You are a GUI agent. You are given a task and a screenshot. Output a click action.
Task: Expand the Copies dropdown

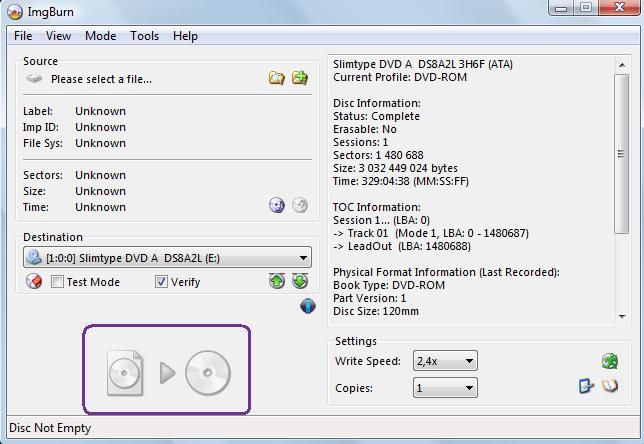445,388
